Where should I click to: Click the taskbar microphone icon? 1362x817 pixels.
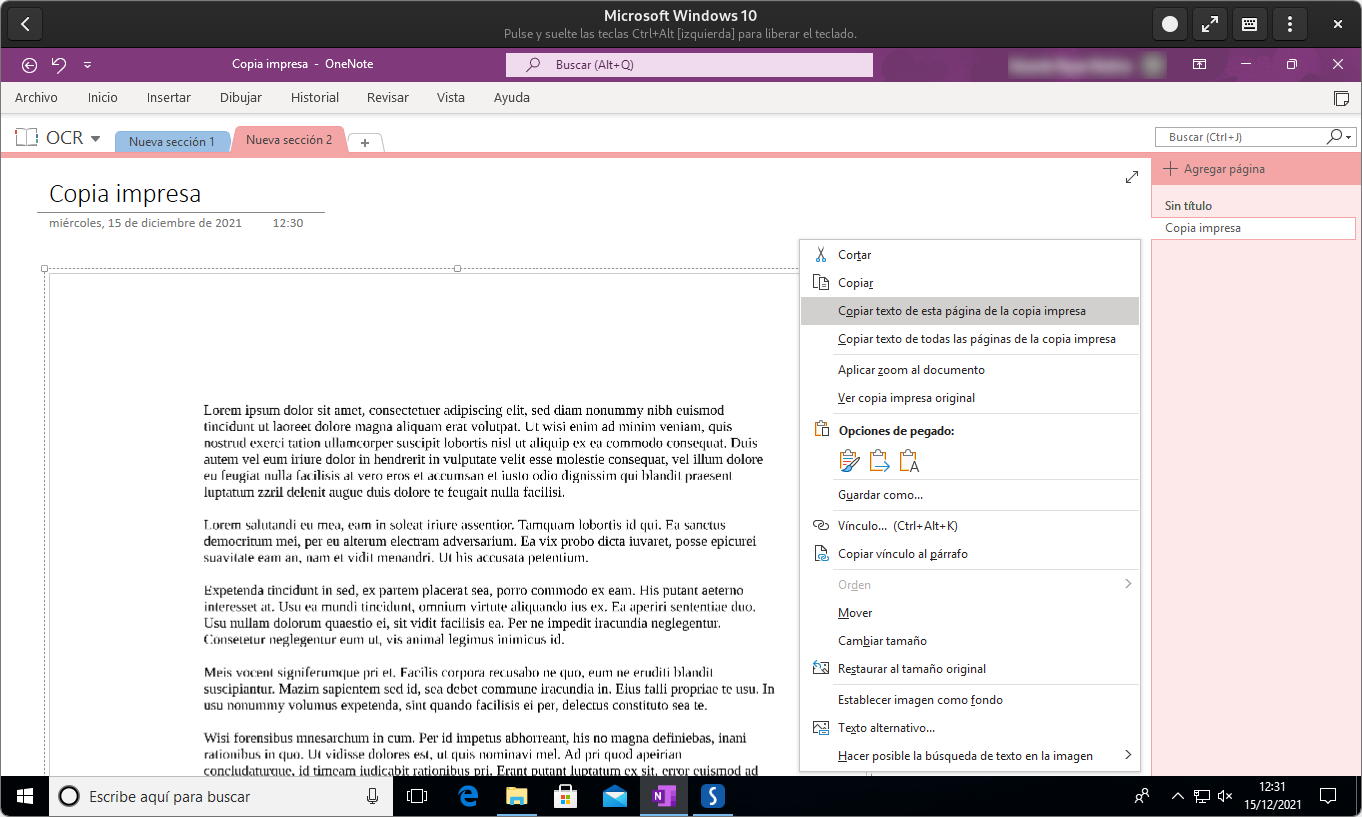[373, 797]
